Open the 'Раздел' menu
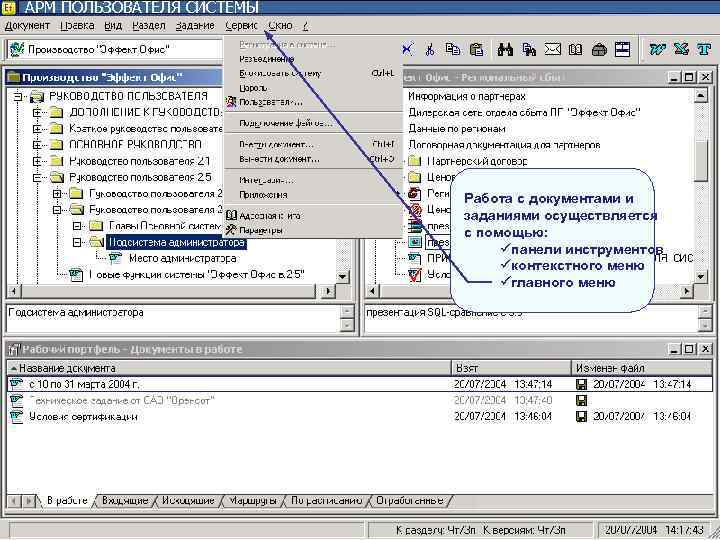Screen dimensions: 720x540 pyautogui.click(x=149, y=26)
